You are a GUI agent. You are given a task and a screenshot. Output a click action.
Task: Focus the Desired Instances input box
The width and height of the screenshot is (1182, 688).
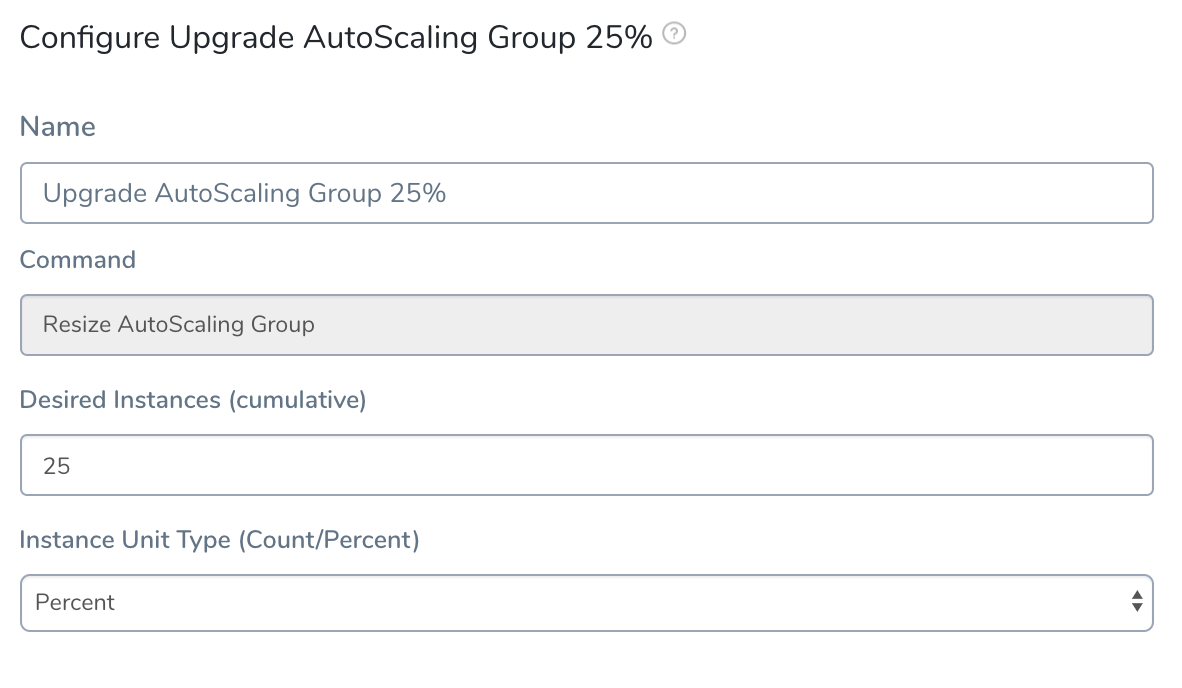coord(586,465)
